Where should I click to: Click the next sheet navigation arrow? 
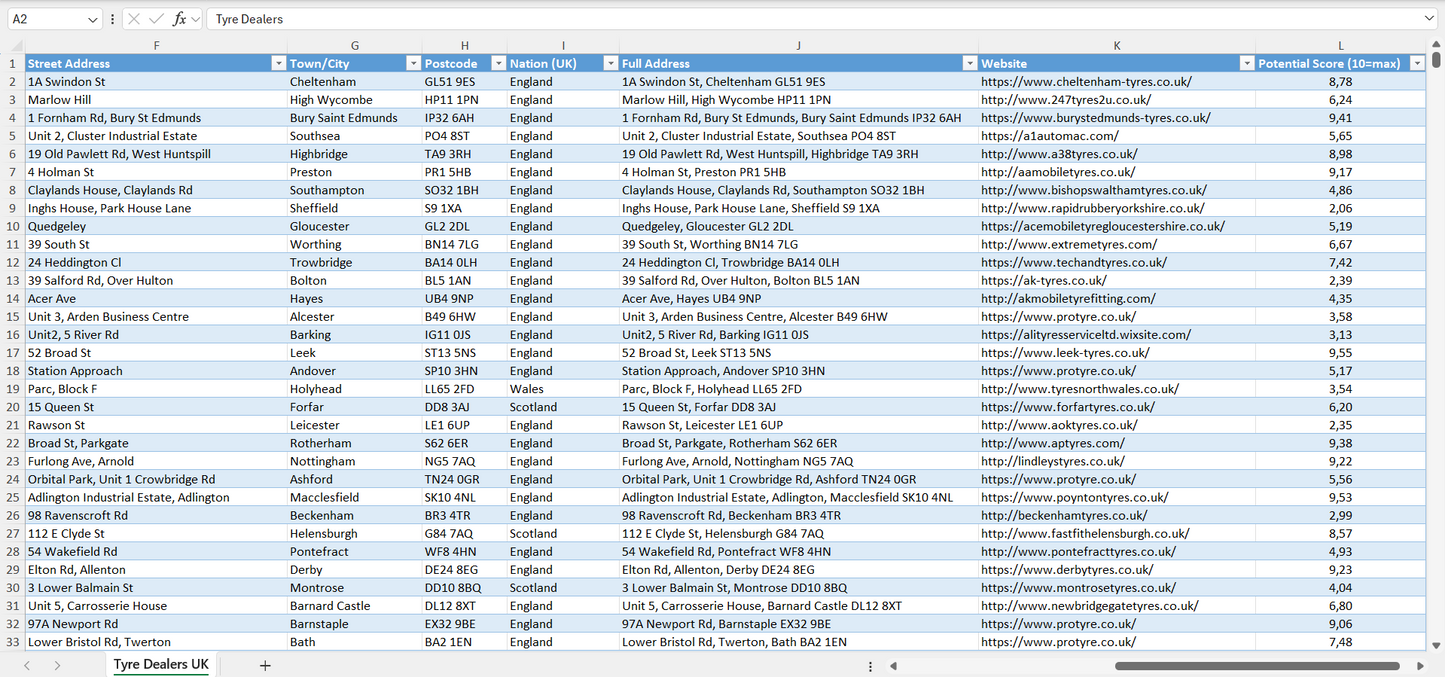click(x=57, y=665)
